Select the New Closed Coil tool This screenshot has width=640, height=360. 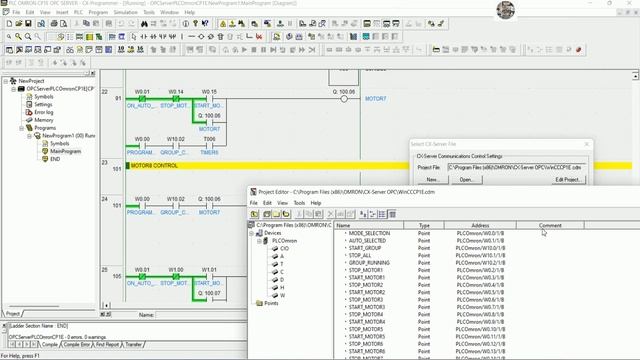point(211,37)
